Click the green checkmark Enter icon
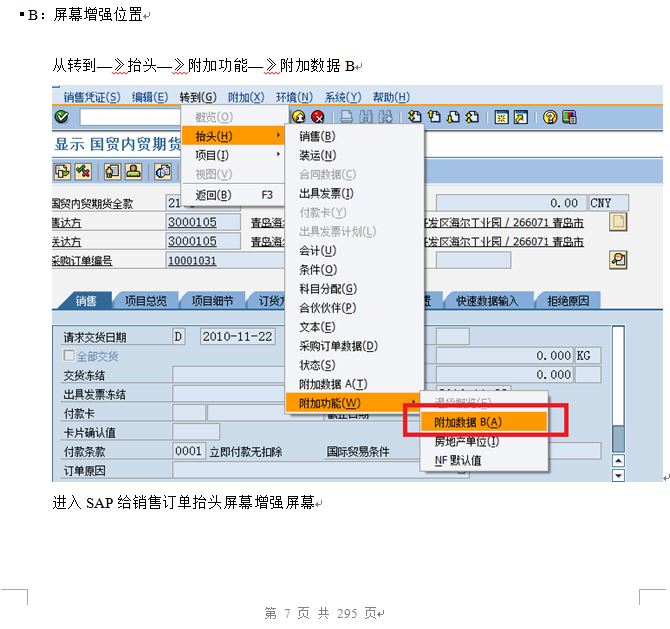This screenshot has width=670, height=629. [62, 117]
